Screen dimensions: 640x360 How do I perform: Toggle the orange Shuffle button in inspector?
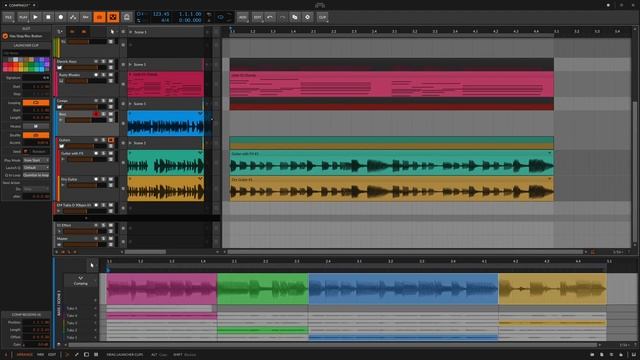(x=36, y=135)
